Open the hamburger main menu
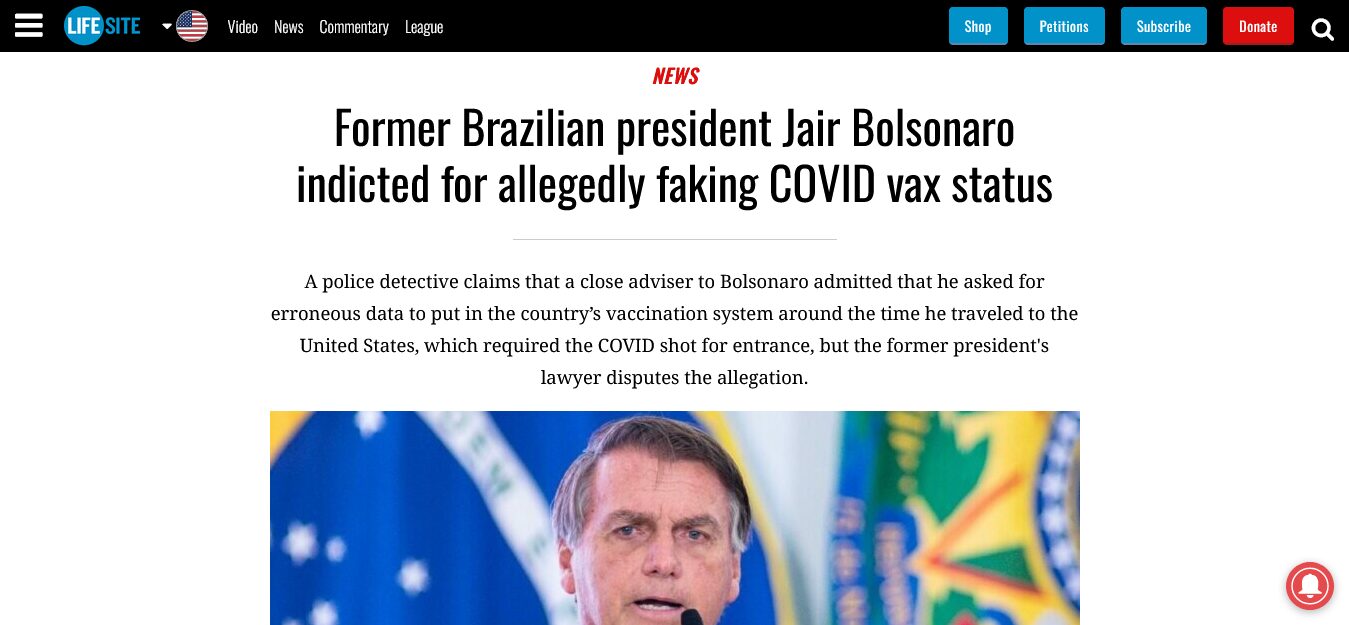 point(29,26)
